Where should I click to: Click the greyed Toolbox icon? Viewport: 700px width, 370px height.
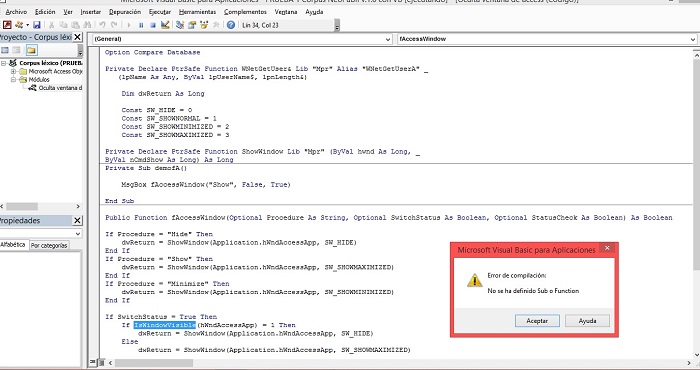pos(216,25)
